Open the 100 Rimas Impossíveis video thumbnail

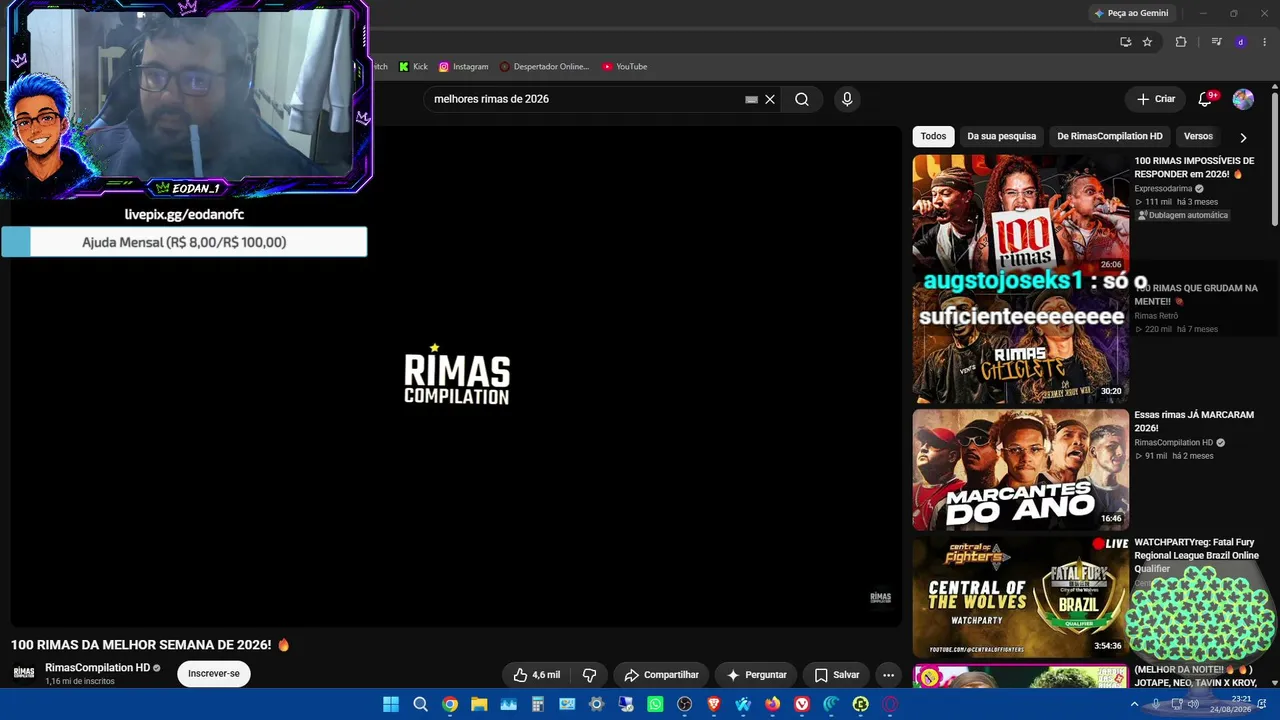pyautogui.click(x=1020, y=214)
